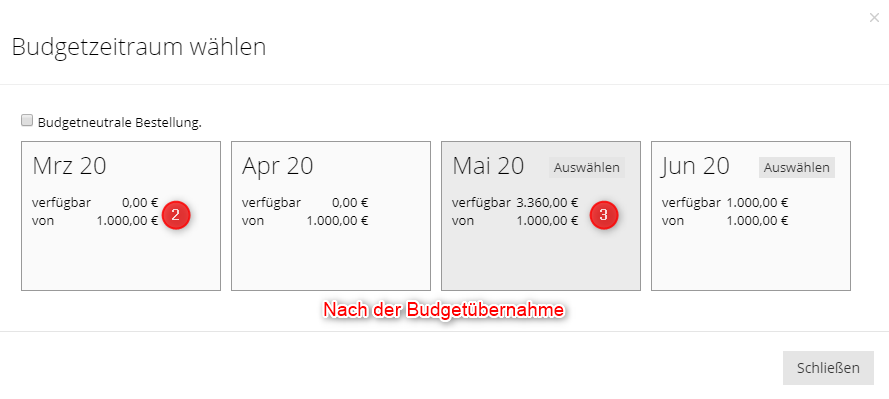Choose Jun 20 via its Auswählen button

coord(797,168)
